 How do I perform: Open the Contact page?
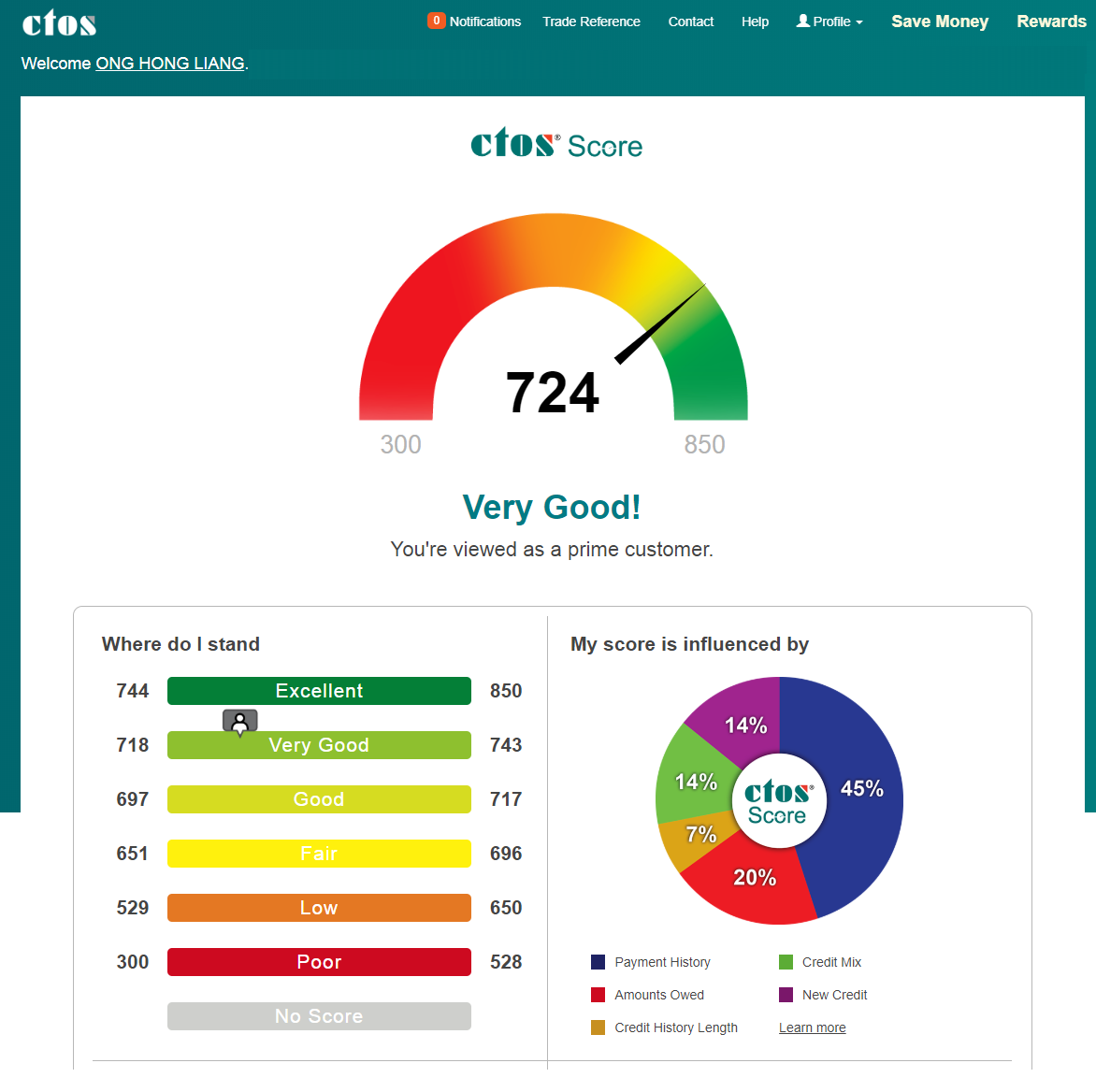point(690,22)
